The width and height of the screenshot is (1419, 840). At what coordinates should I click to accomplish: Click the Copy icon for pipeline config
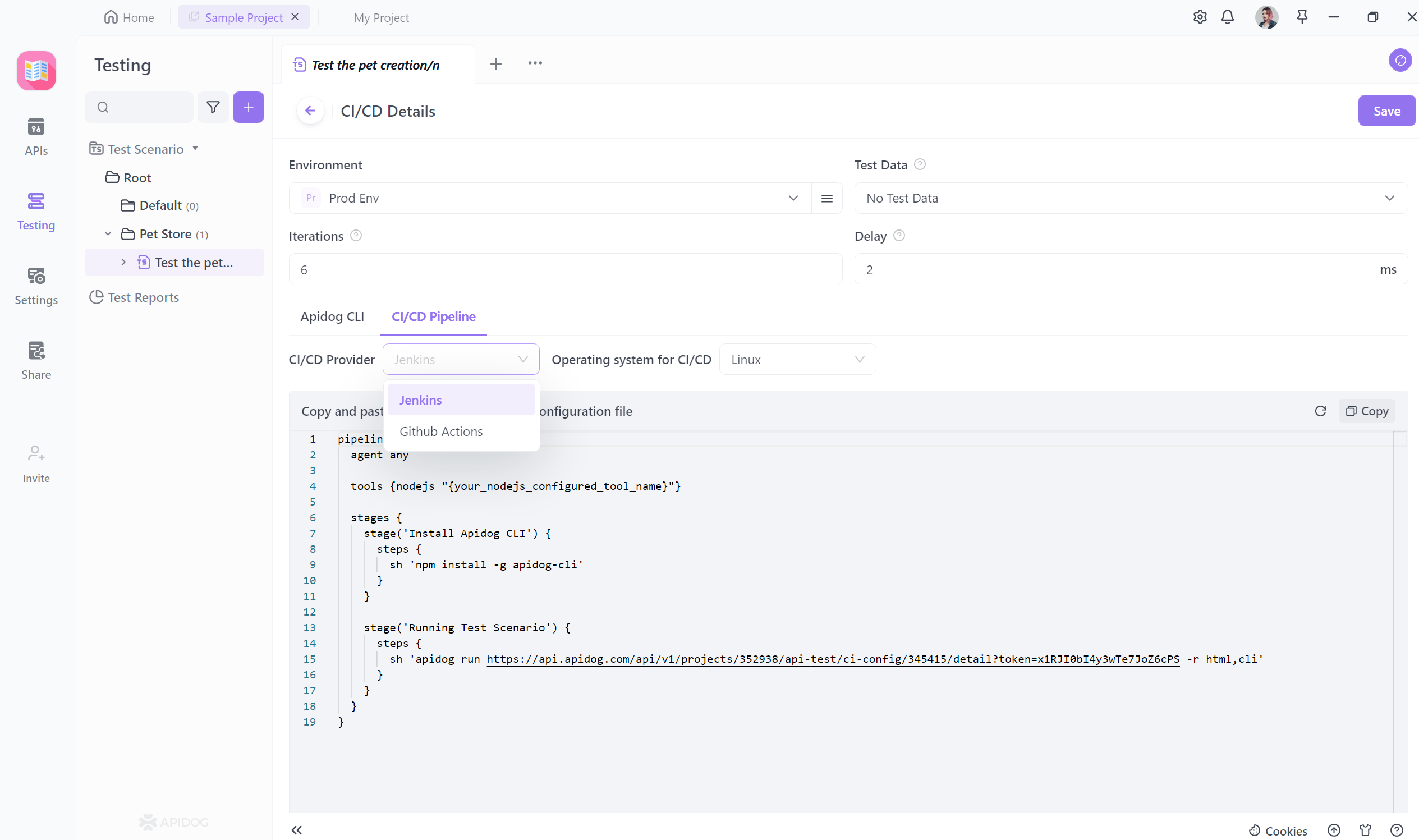[x=1367, y=411]
